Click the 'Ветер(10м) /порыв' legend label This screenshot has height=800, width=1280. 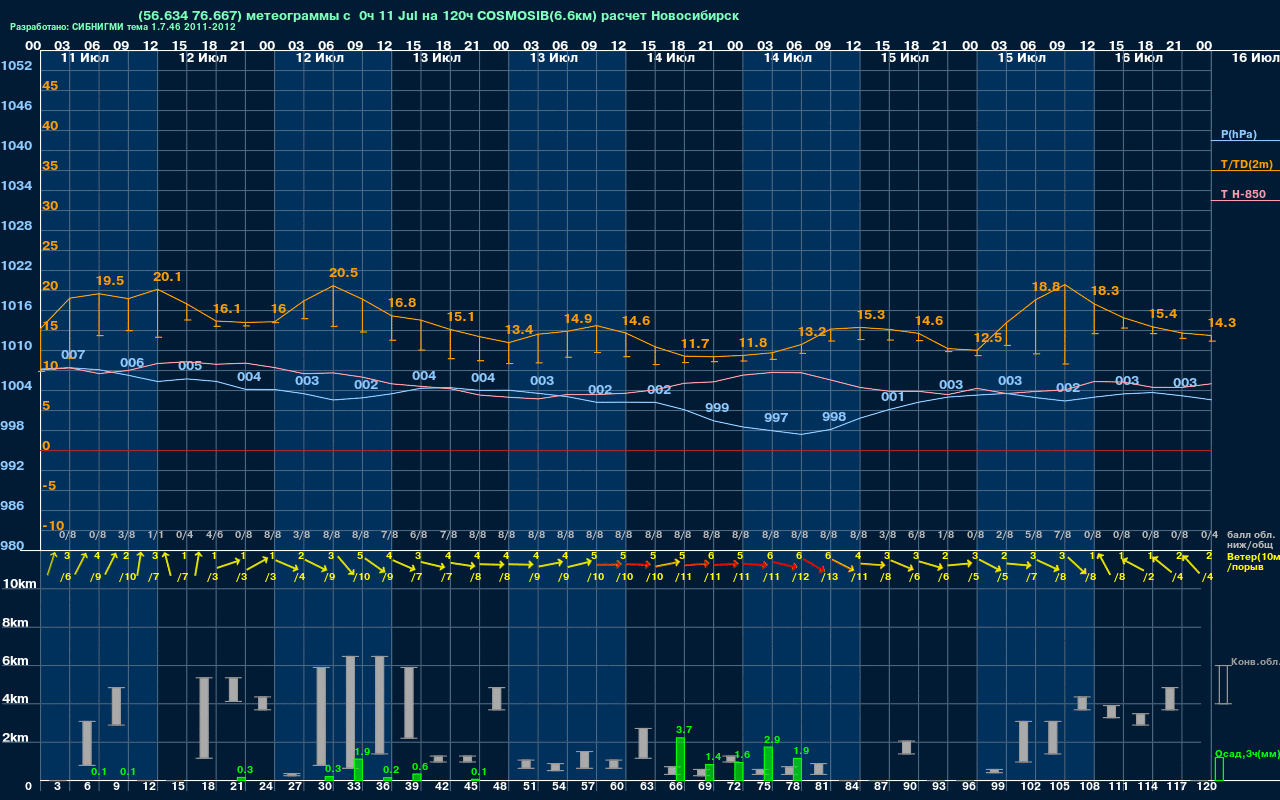(x=1252, y=561)
